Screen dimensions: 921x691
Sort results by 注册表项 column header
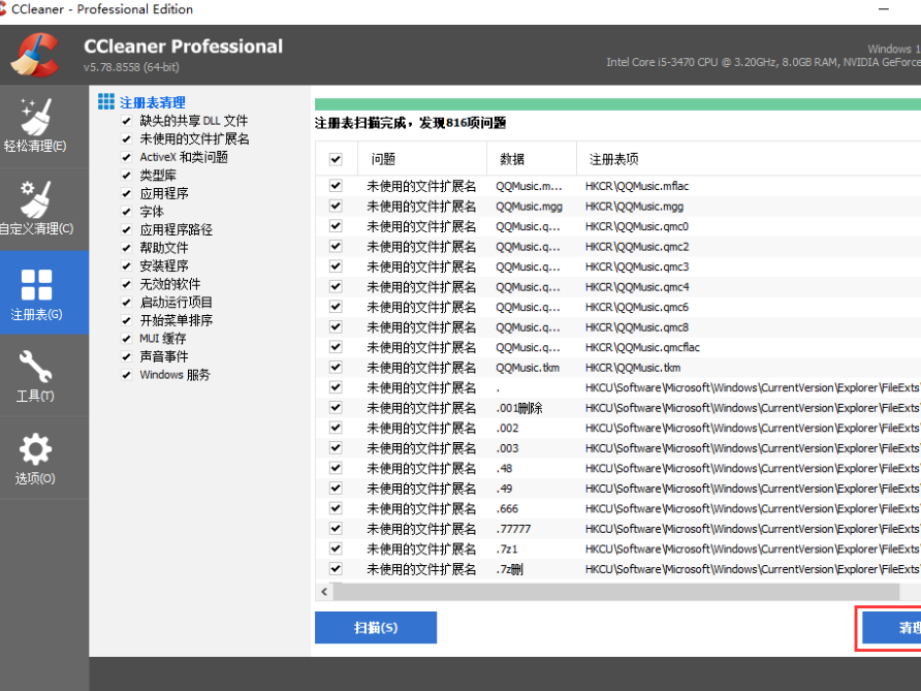coord(749,159)
